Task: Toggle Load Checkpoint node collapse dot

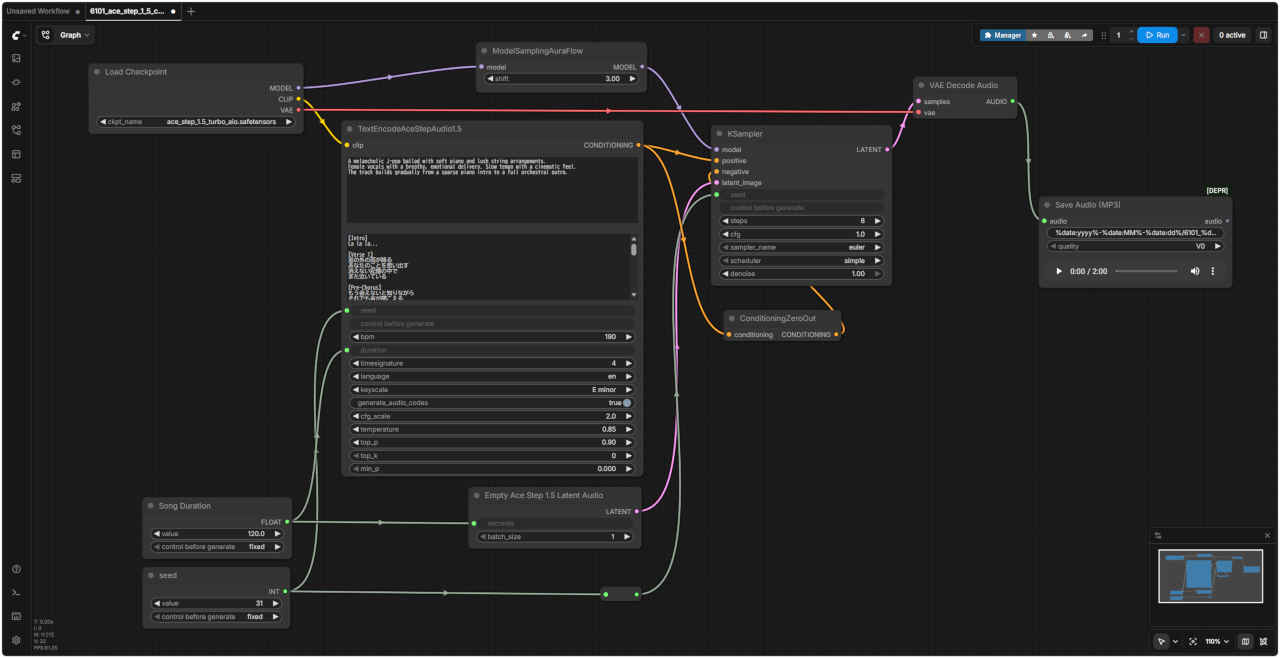Action: [x=97, y=72]
